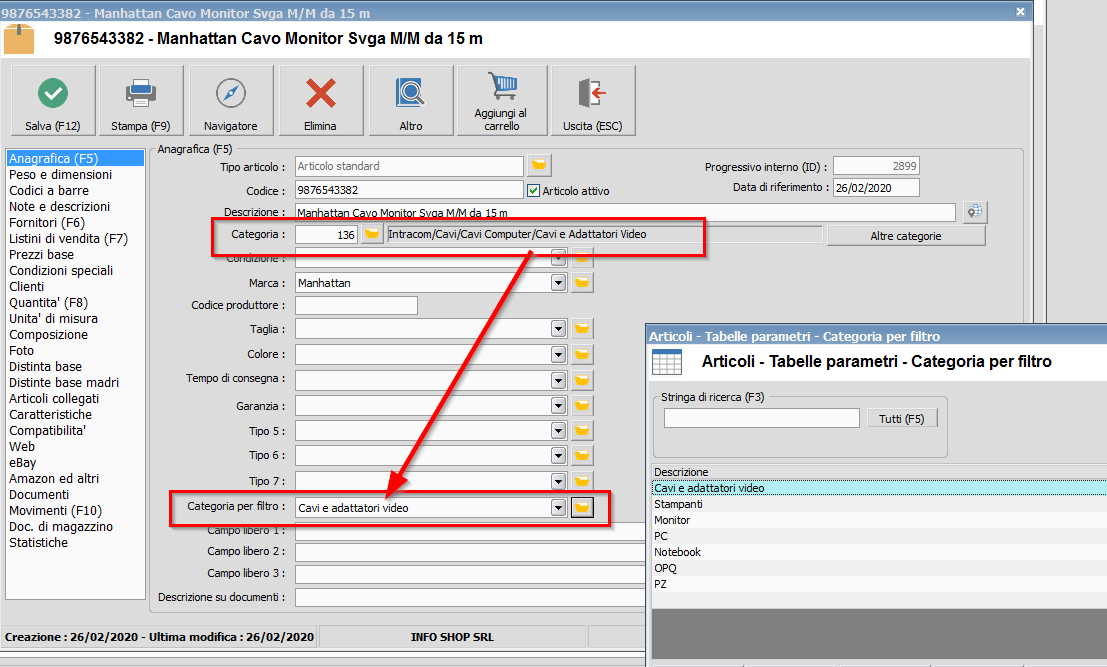Click the Stampa (F9) printer icon
Image resolution: width=1107 pixels, height=667 pixels.
[141, 94]
